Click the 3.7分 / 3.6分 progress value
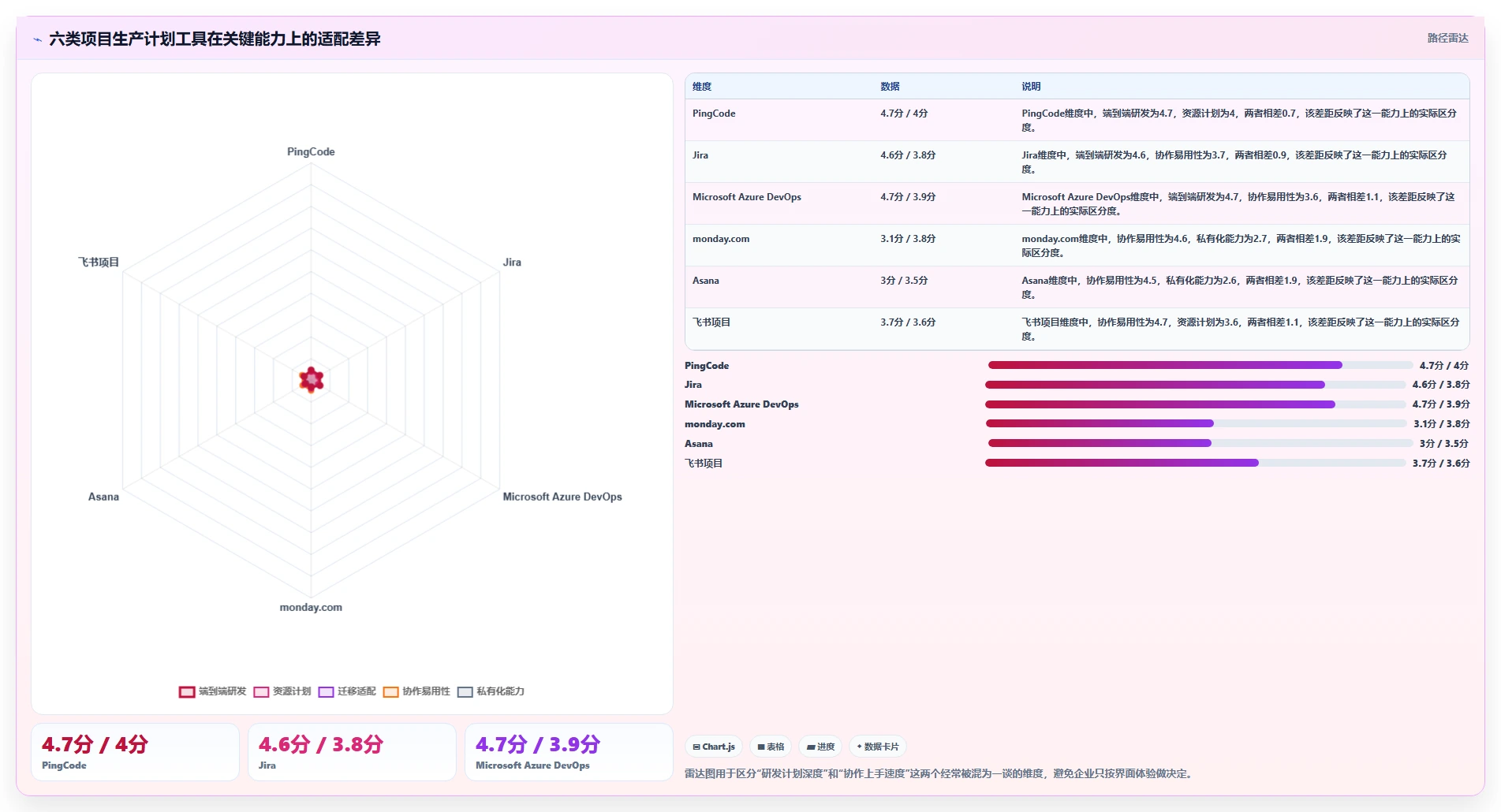 pos(1441,464)
